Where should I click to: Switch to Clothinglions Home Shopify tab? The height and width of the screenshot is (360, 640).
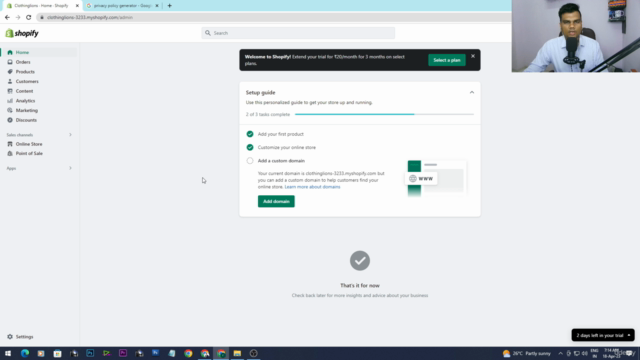tap(42, 6)
